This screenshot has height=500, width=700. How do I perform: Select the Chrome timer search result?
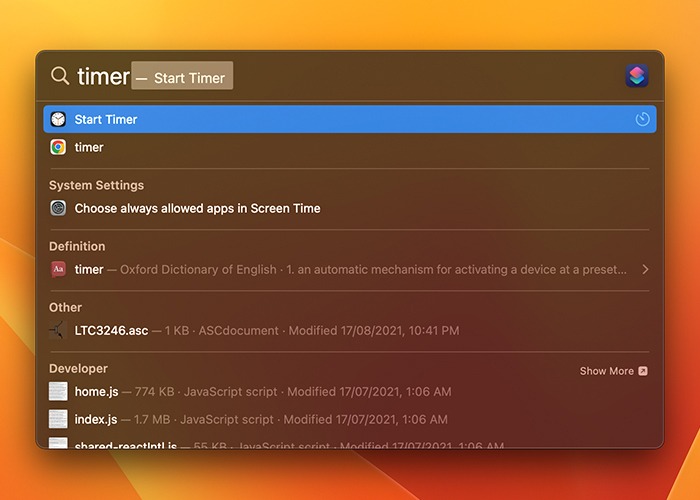[350, 147]
